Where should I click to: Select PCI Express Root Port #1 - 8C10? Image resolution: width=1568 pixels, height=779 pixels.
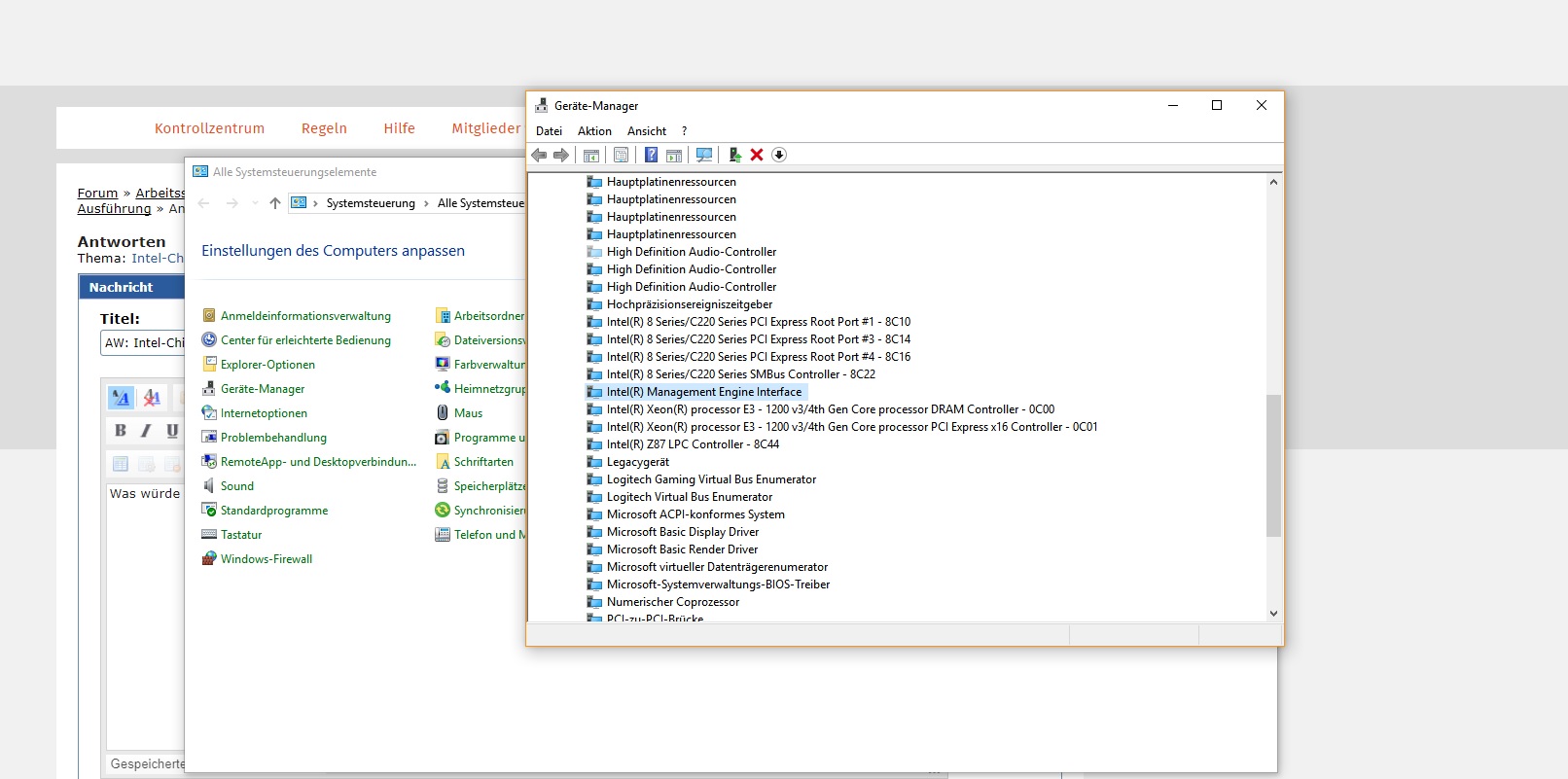pyautogui.click(x=759, y=322)
